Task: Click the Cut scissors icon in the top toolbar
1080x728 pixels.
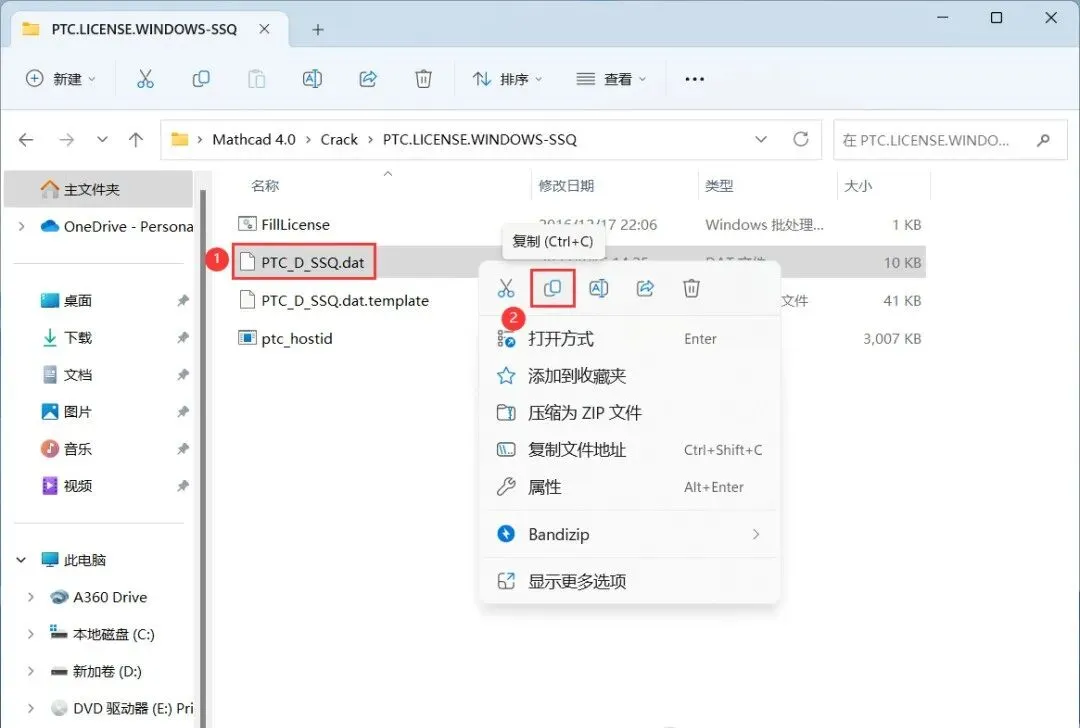Action: click(145, 79)
